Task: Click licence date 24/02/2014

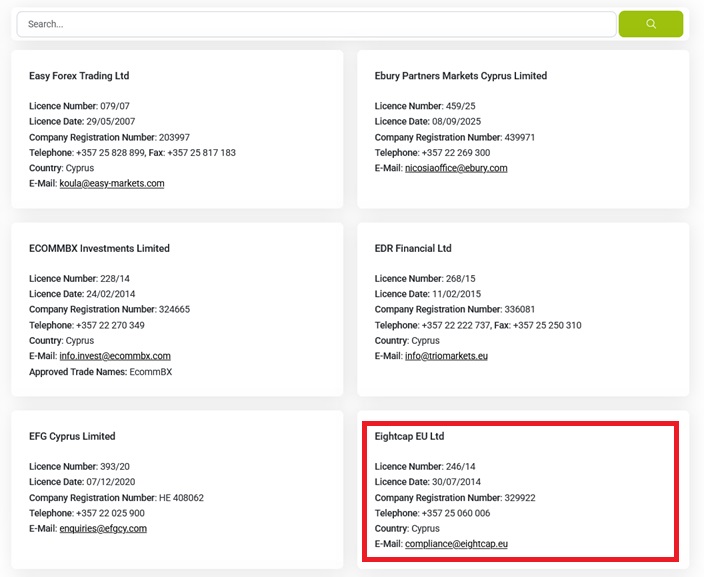Action: click(111, 294)
